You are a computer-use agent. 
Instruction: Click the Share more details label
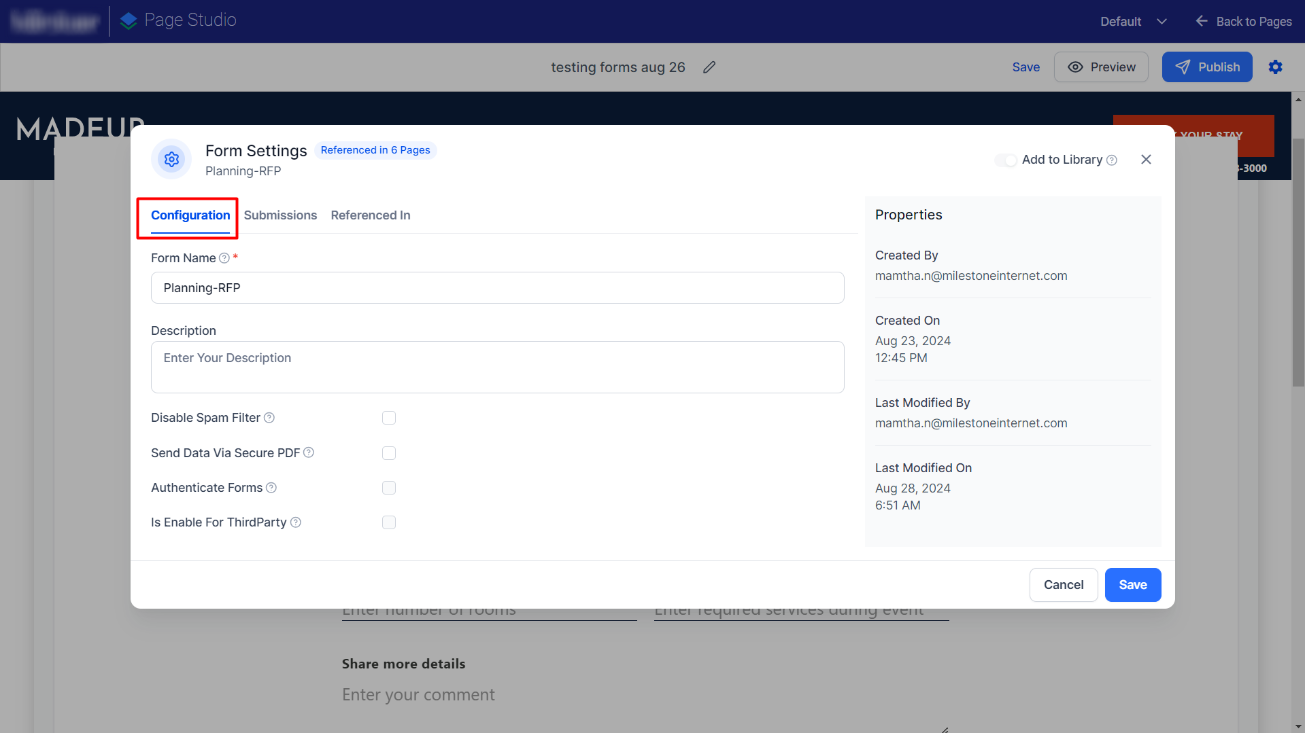(x=404, y=664)
